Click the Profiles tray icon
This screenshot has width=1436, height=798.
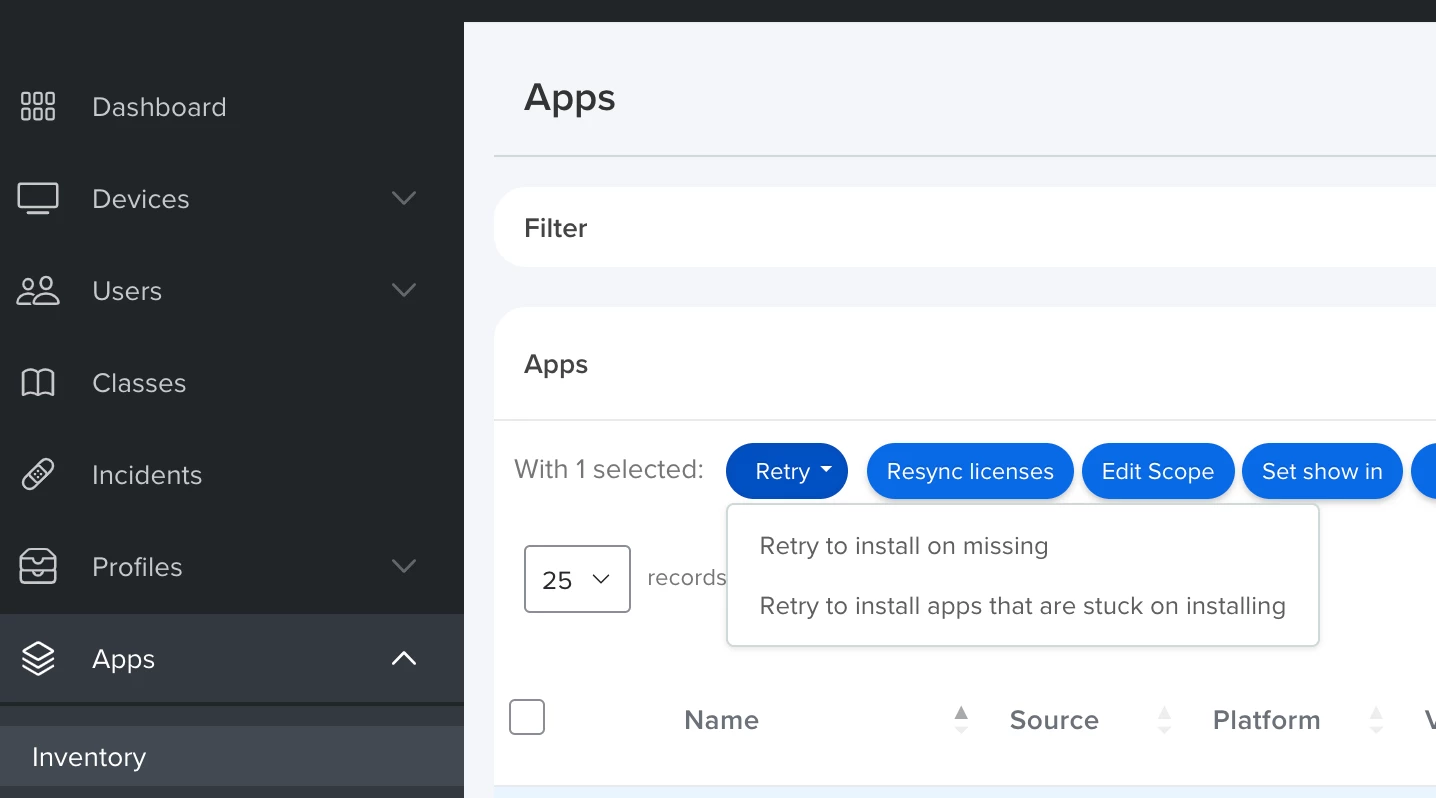click(x=38, y=566)
